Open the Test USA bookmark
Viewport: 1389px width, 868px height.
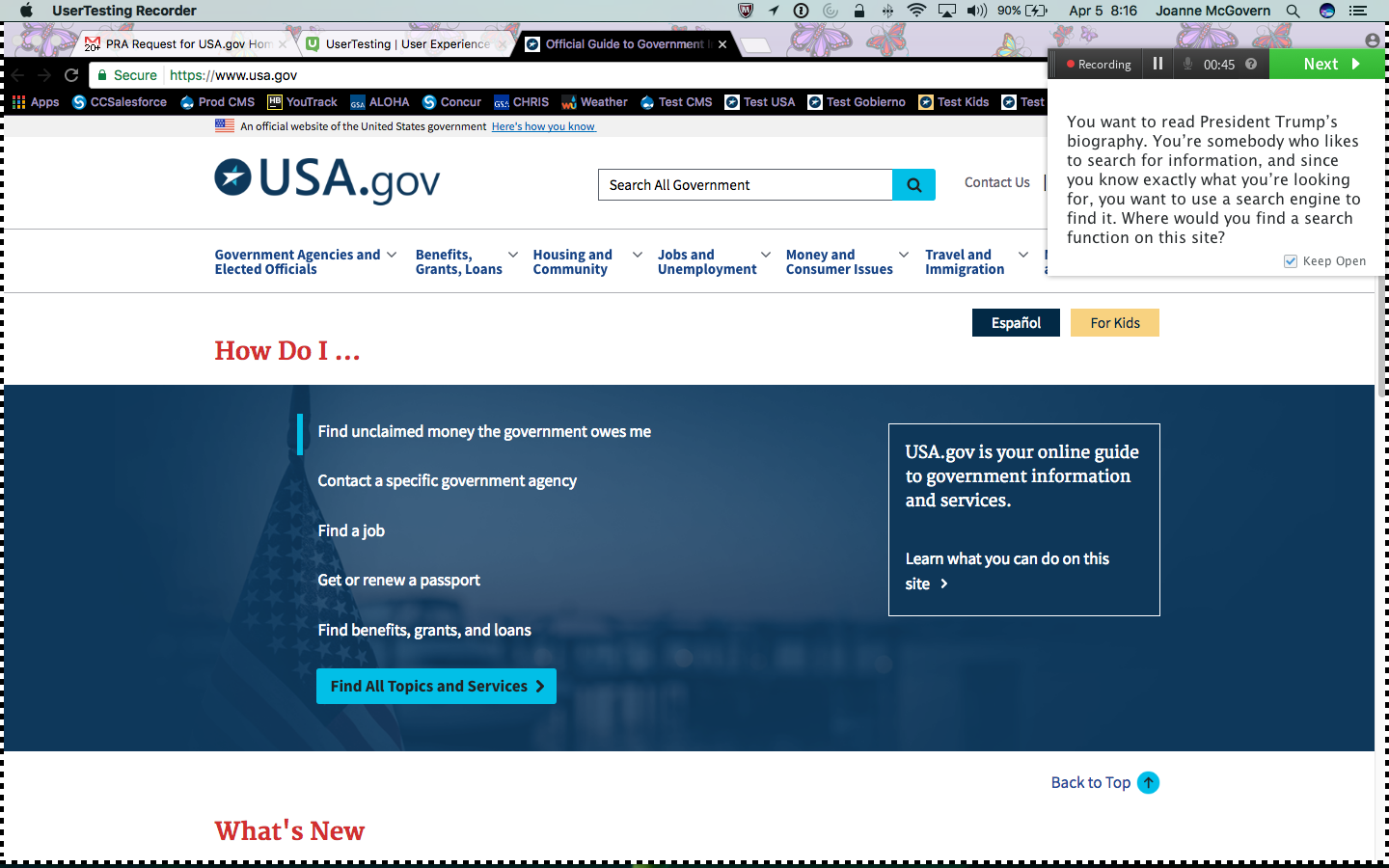[x=760, y=101]
